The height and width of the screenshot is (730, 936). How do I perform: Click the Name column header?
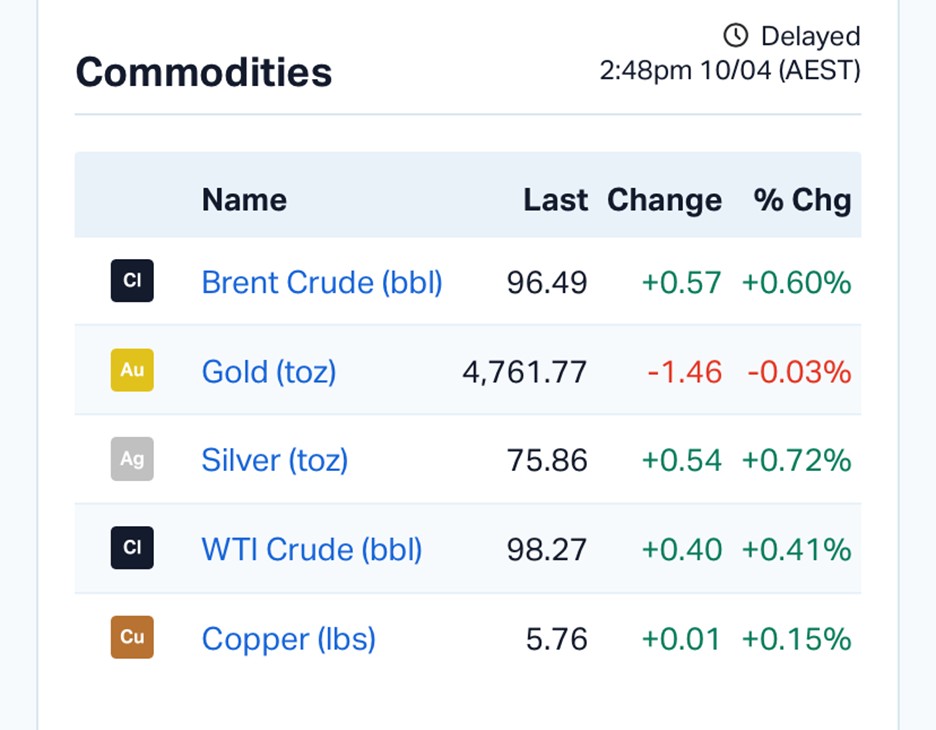tap(244, 200)
